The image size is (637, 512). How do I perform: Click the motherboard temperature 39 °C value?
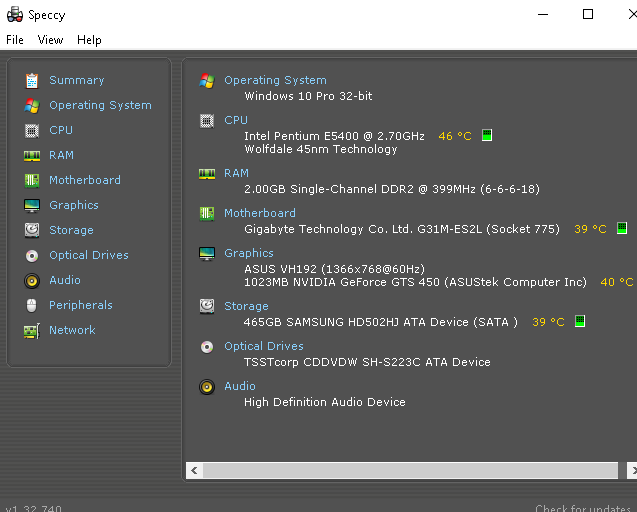tap(590, 229)
